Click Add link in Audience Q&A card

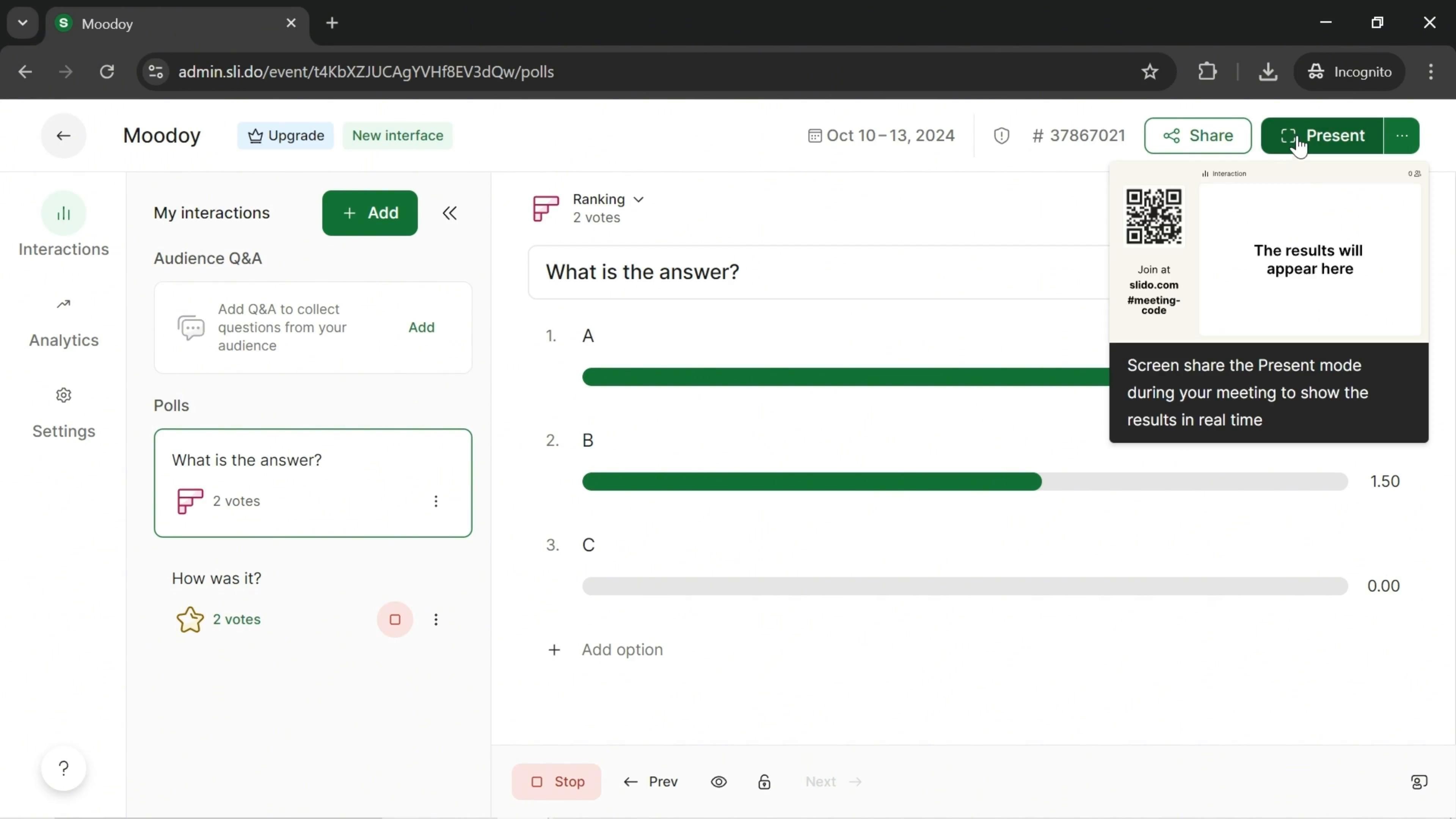(x=421, y=327)
